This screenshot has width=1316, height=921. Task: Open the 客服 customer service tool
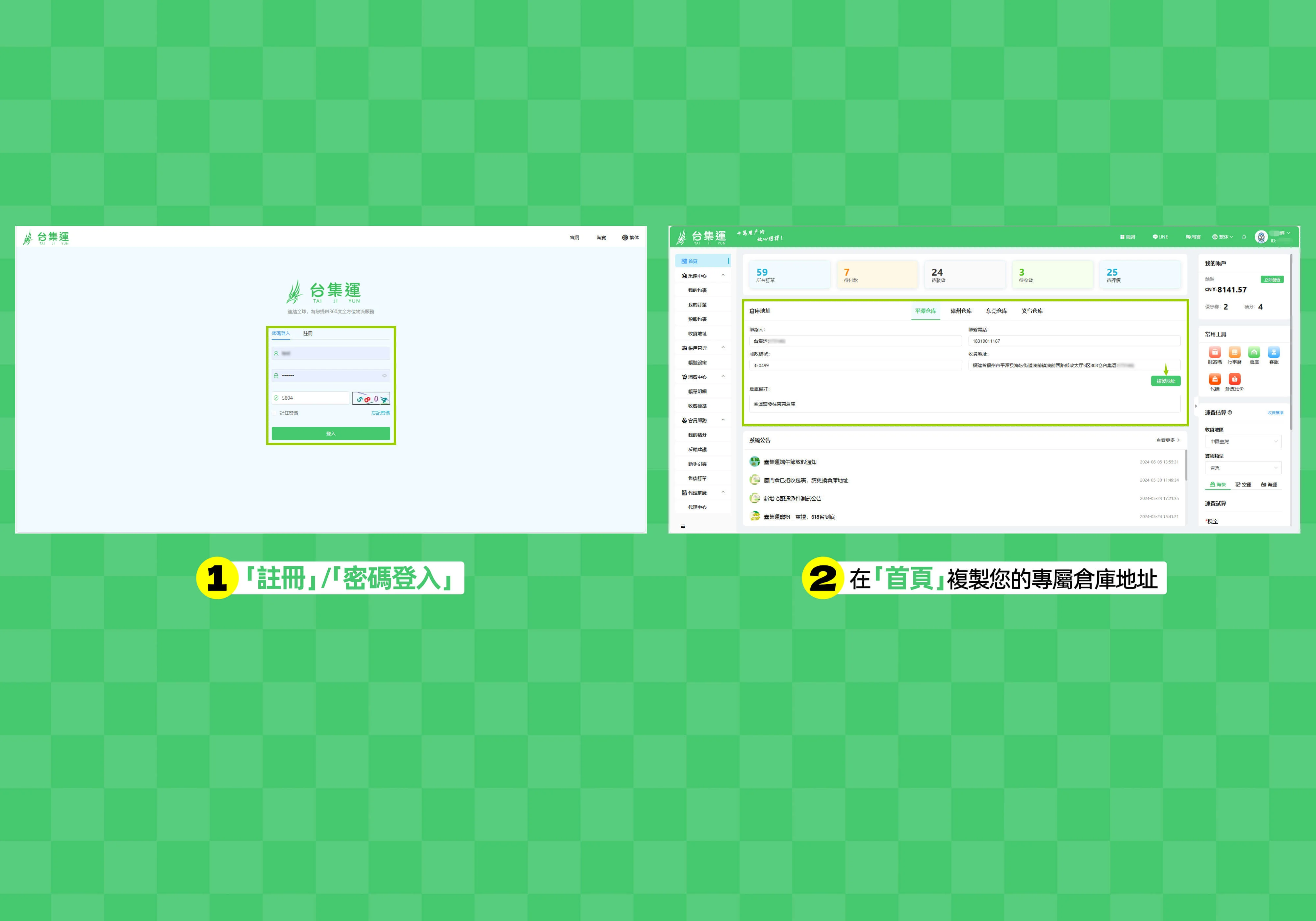[1274, 353]
